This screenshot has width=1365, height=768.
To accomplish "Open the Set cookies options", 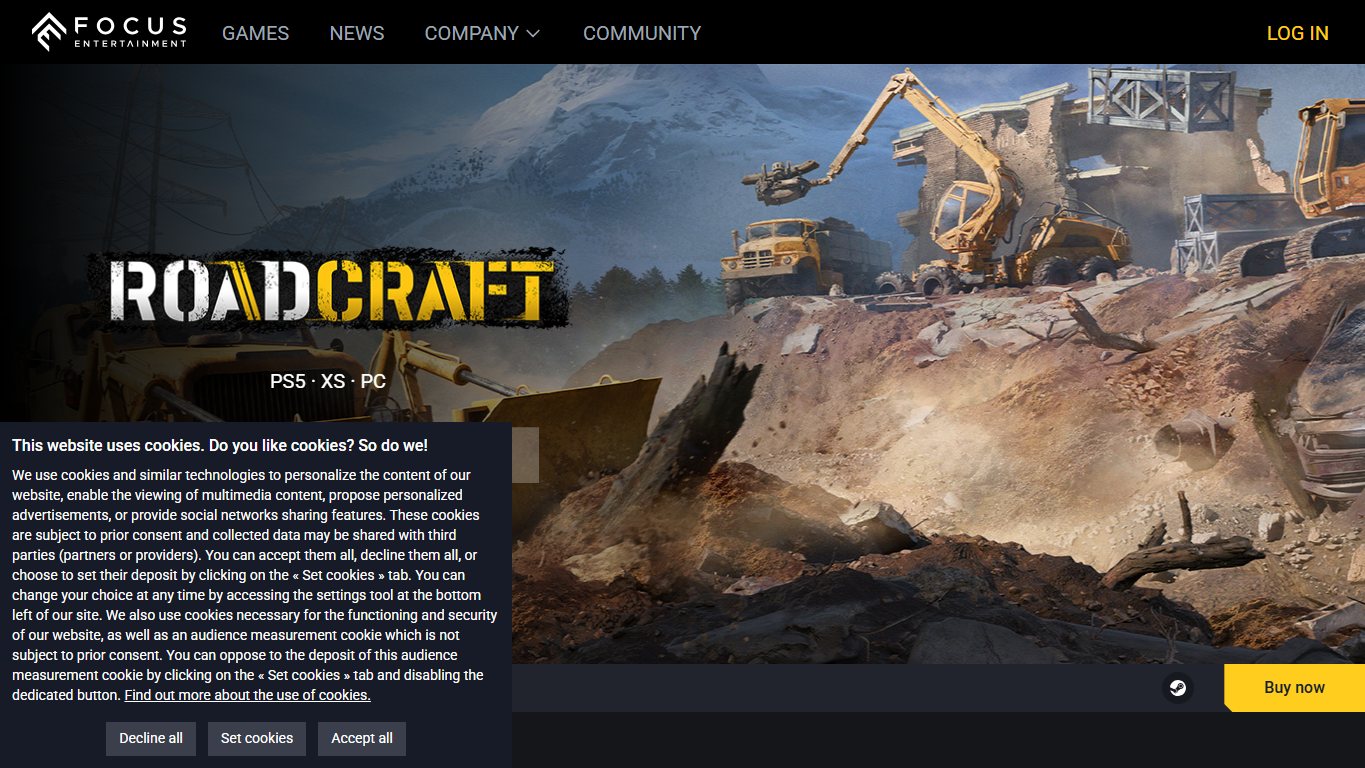I will (x=257, y=738).
